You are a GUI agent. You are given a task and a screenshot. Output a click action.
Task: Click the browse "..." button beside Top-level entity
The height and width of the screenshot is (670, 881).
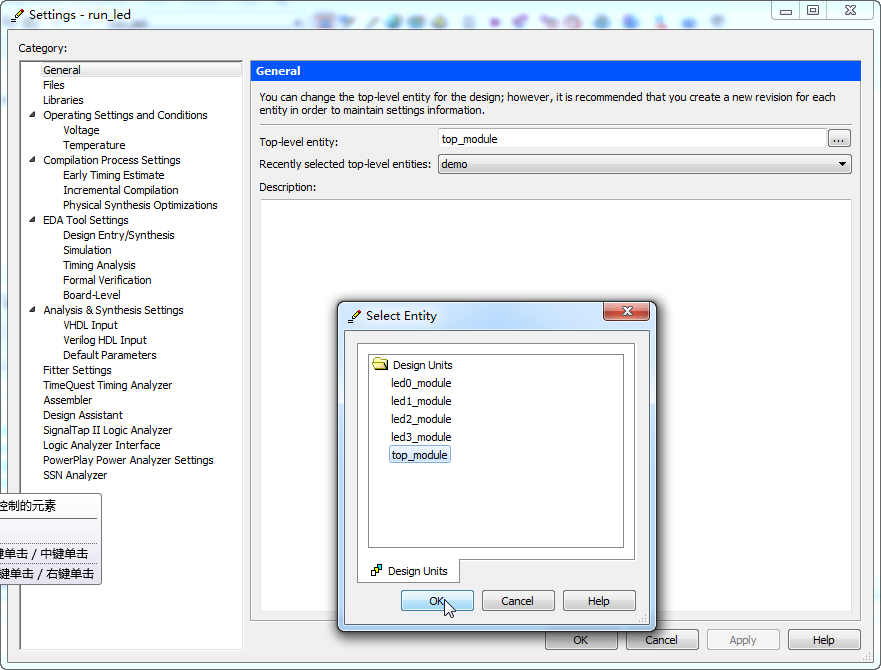coord(839,138)
